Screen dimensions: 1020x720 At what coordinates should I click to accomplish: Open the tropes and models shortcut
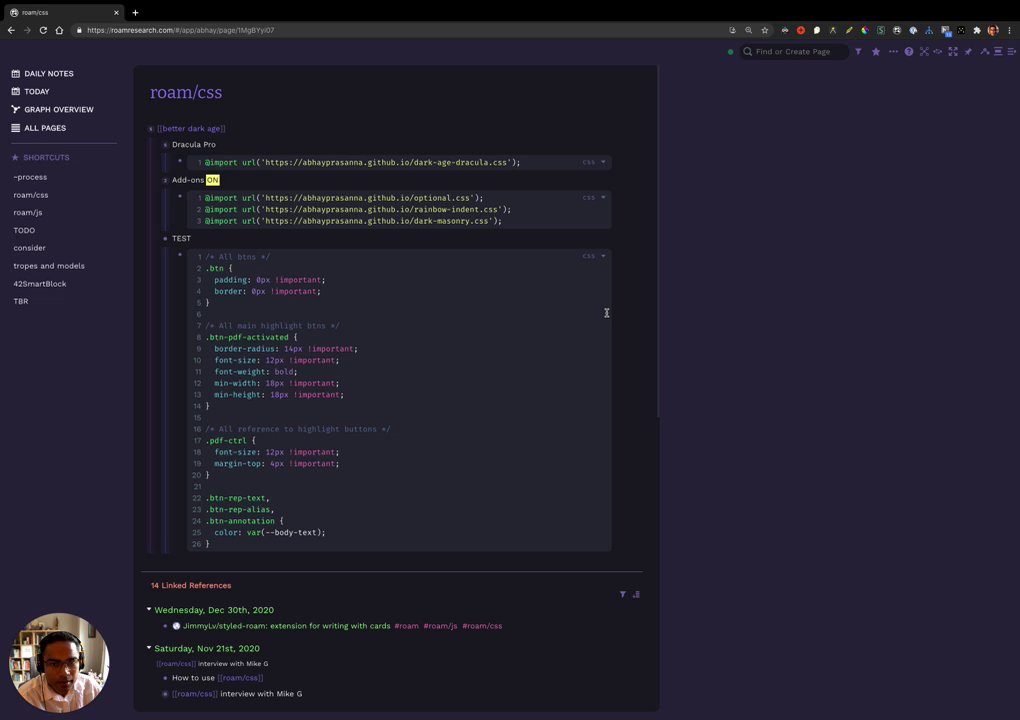tap(49, 265)
